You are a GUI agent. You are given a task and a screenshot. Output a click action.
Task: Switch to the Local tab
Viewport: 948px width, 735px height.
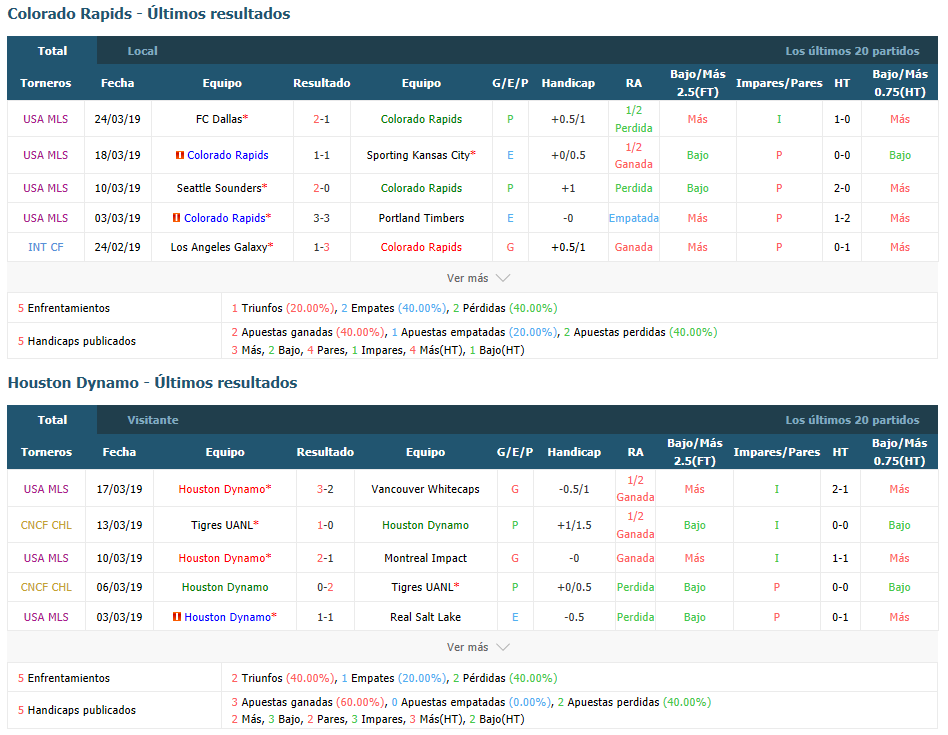[142, 51]
